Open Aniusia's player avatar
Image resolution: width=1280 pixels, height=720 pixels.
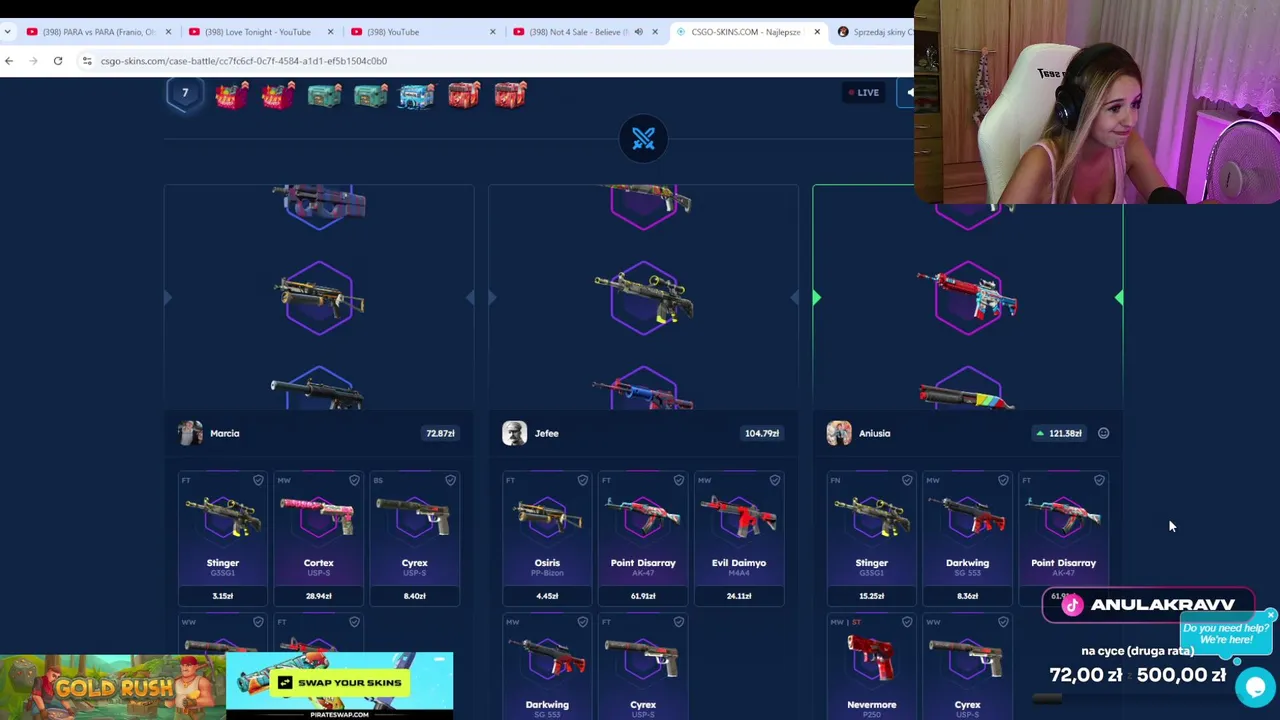(x=839, y=433)
